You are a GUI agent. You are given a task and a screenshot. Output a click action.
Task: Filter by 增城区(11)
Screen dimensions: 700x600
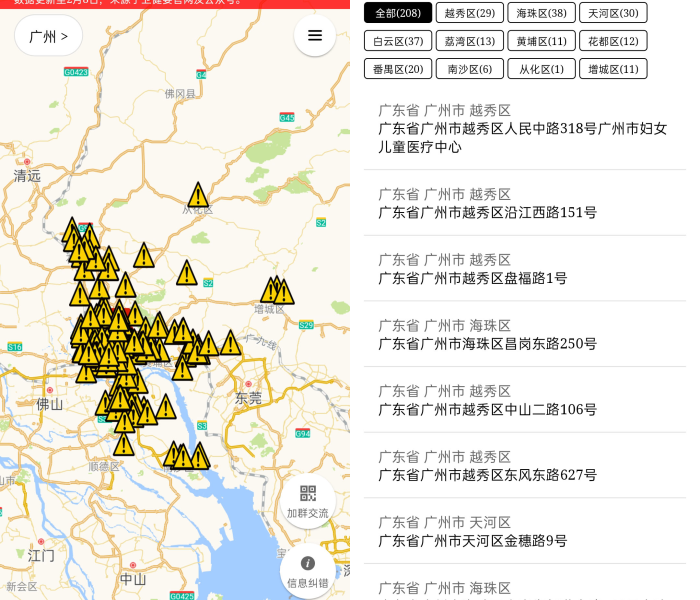tap(613, 69)
